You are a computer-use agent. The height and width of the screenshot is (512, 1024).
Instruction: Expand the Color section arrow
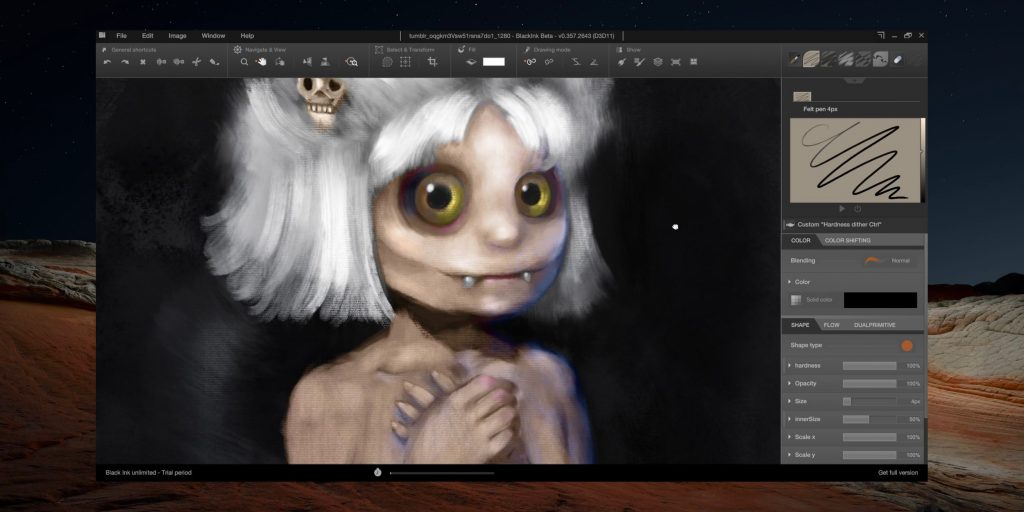pyautogui.click(x=789, y=282)
